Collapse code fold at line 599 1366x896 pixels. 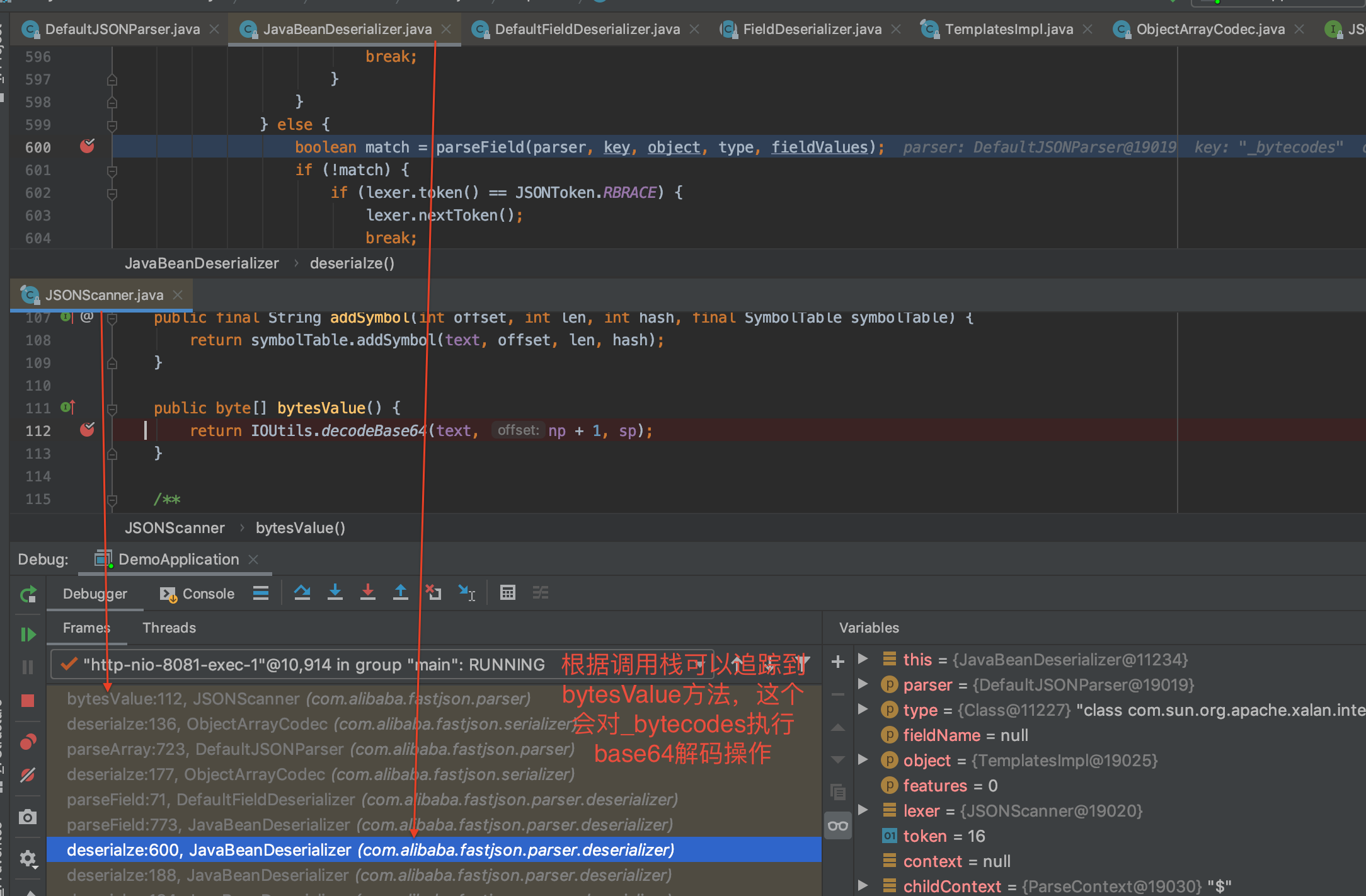(x=112, y=125)
